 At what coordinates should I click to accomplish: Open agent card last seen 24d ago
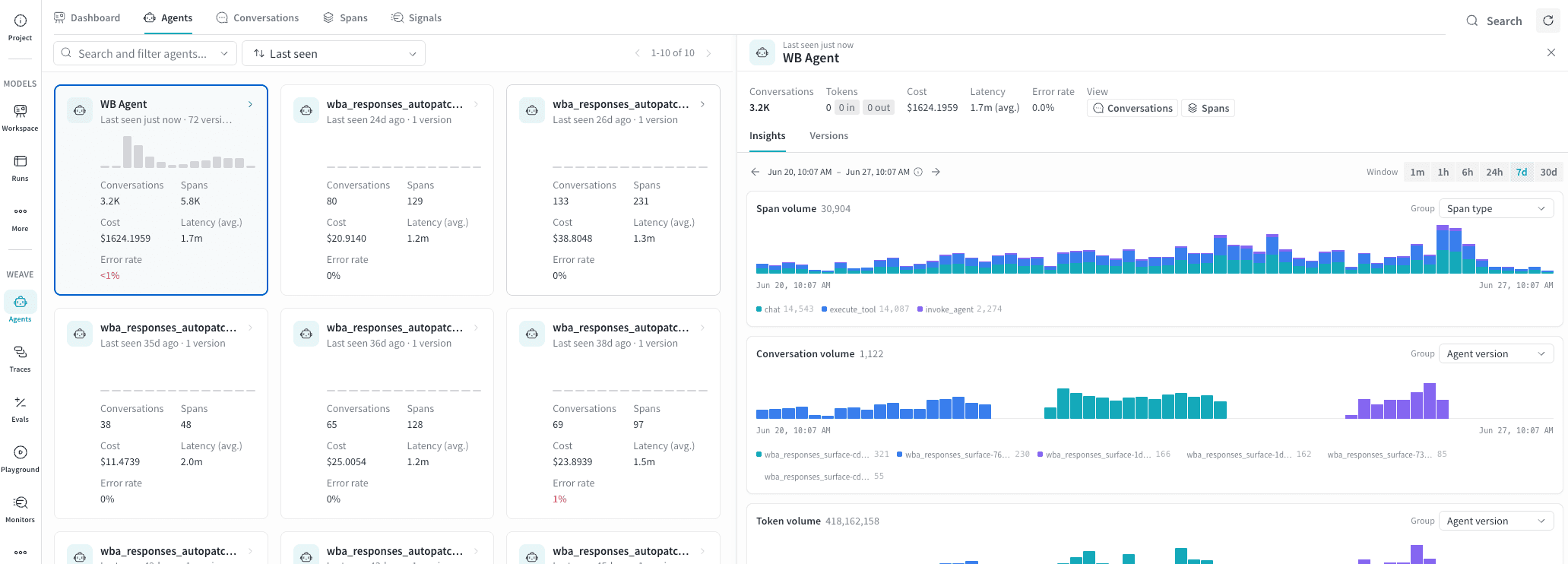tap(387, 190)
